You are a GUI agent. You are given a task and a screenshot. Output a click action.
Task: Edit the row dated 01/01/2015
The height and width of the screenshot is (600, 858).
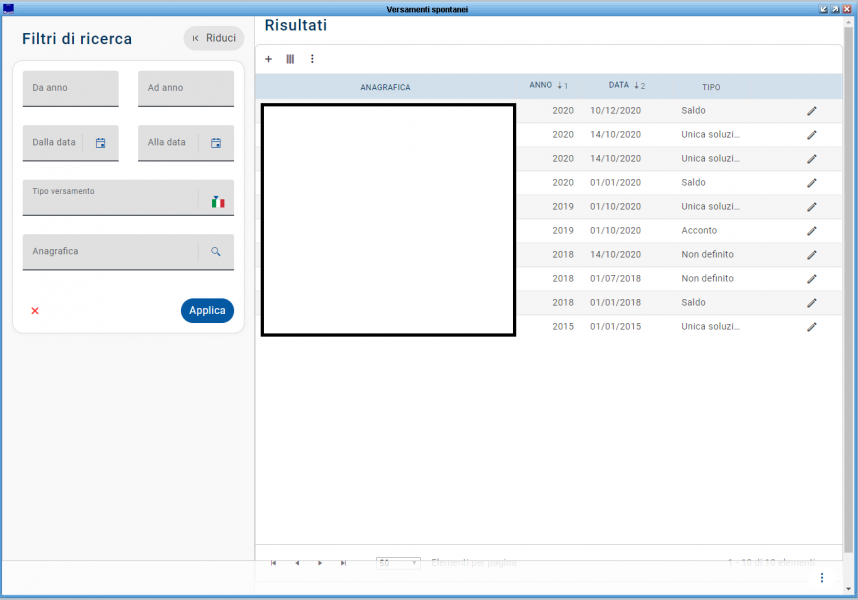(x=811, y=327)
